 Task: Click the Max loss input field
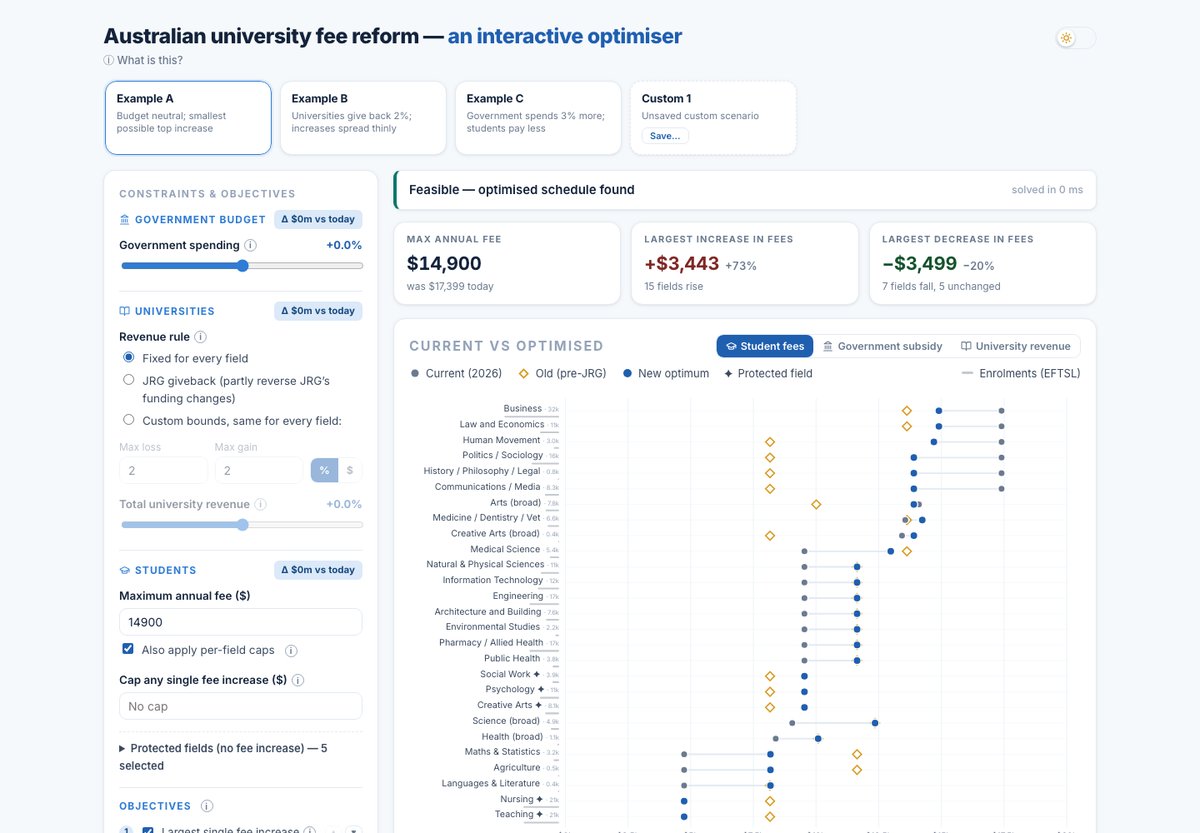[163, 470]
